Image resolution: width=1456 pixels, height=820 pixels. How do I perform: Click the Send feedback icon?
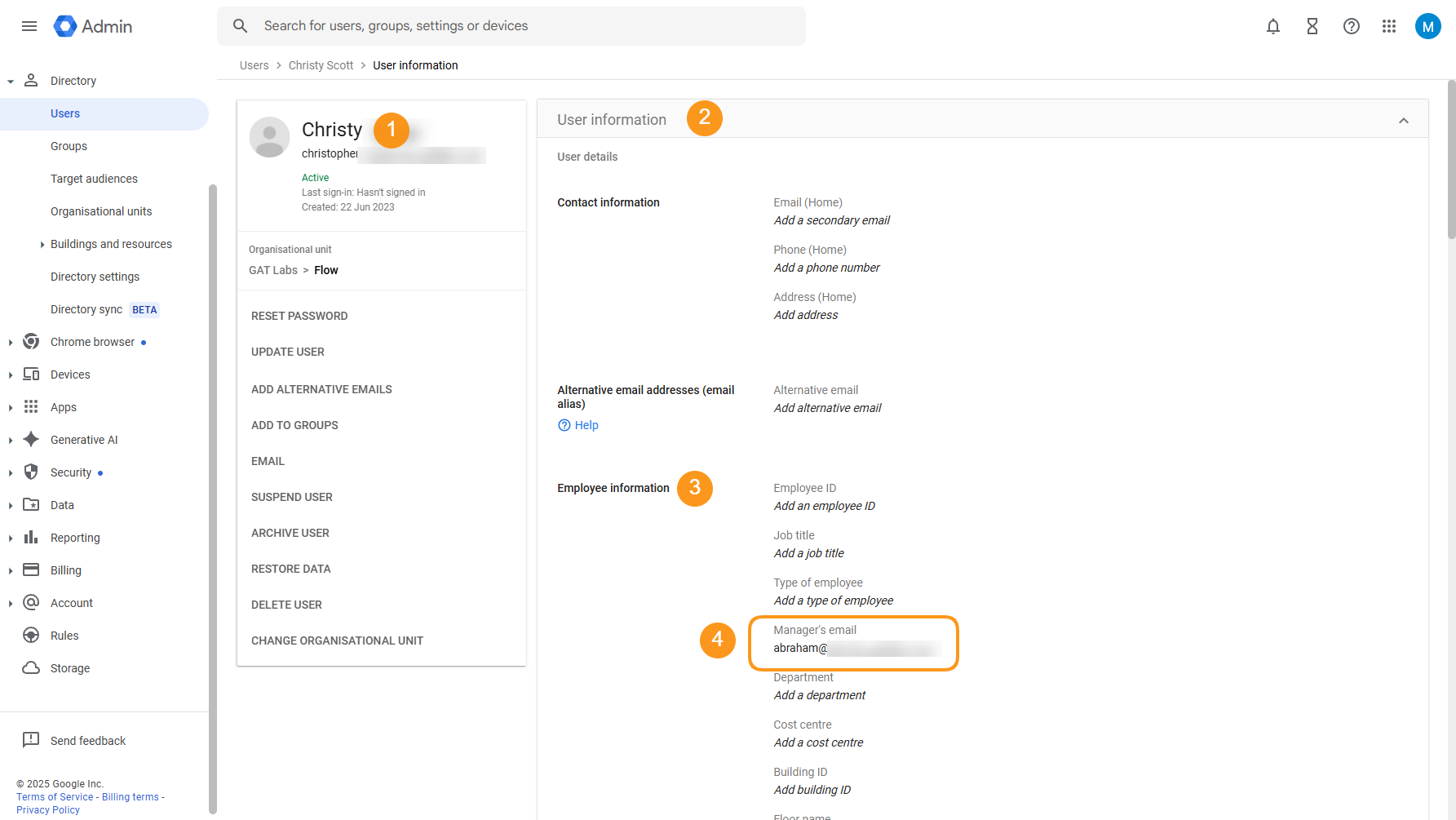[x=31, y=740]
